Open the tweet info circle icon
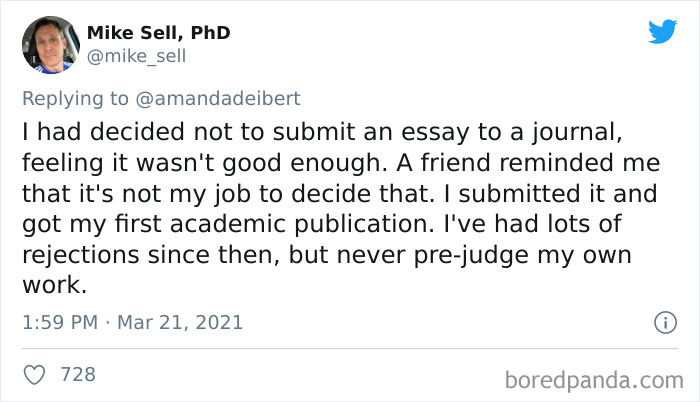The image size is (700, 402). tap(661, 323)
